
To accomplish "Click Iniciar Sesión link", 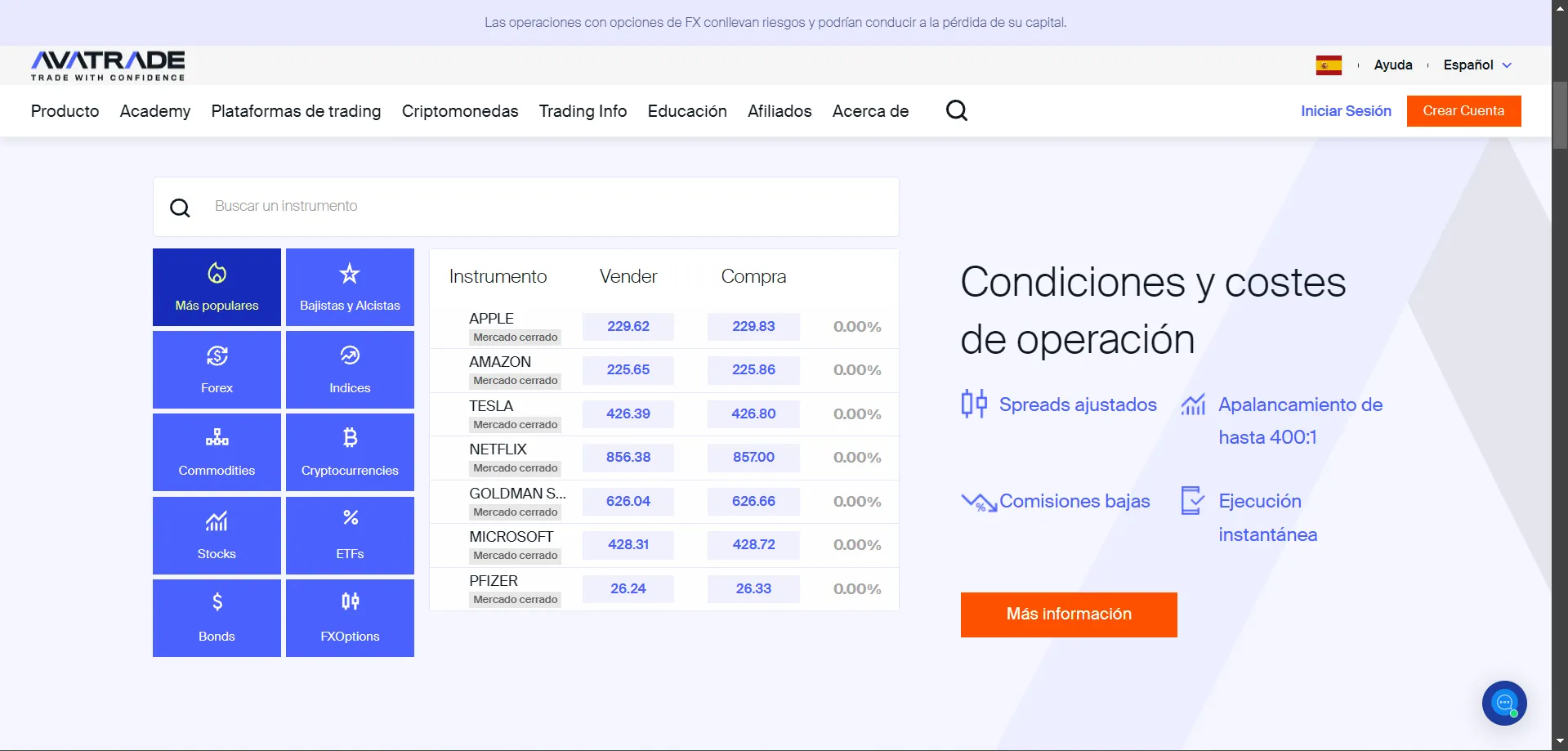I will [1346, 111].
